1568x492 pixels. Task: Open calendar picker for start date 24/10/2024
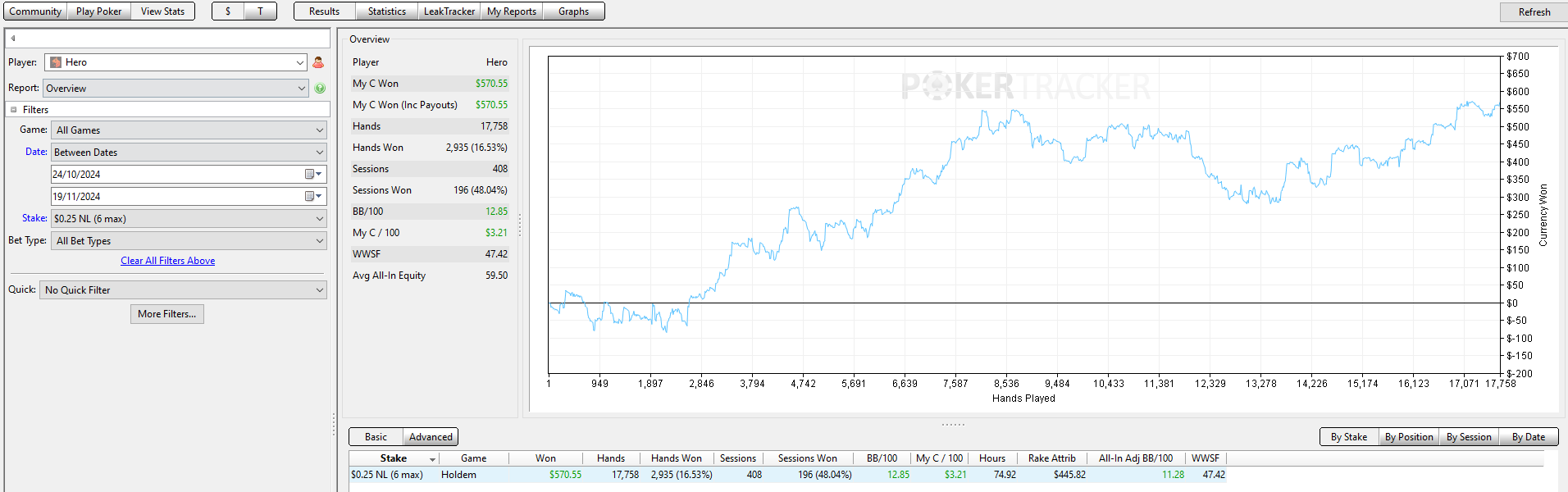(313, 174)
